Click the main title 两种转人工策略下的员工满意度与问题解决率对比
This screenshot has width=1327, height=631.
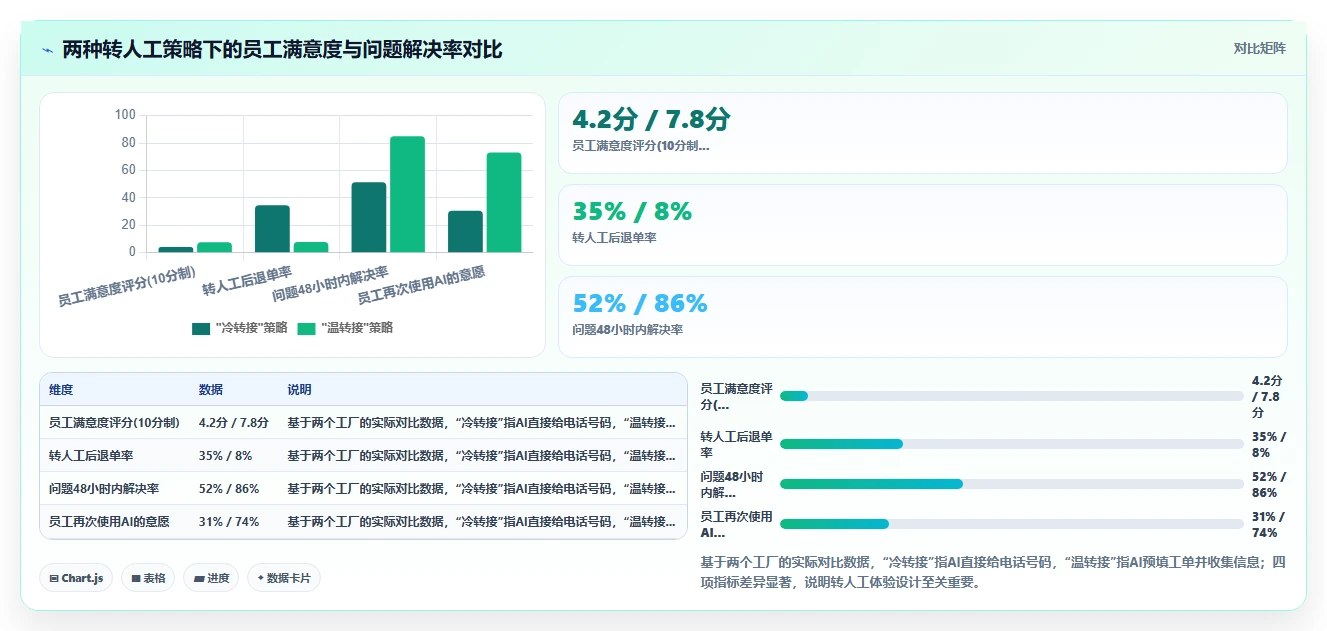pos(282,49)
